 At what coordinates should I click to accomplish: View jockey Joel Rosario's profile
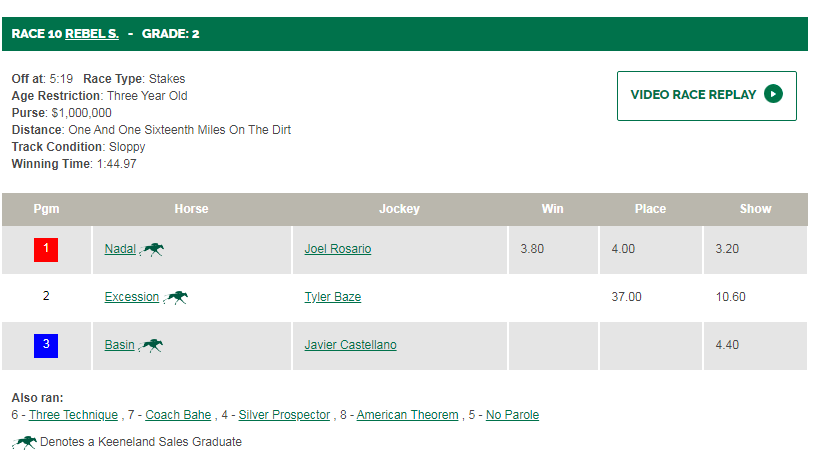(x=338, y=249)
